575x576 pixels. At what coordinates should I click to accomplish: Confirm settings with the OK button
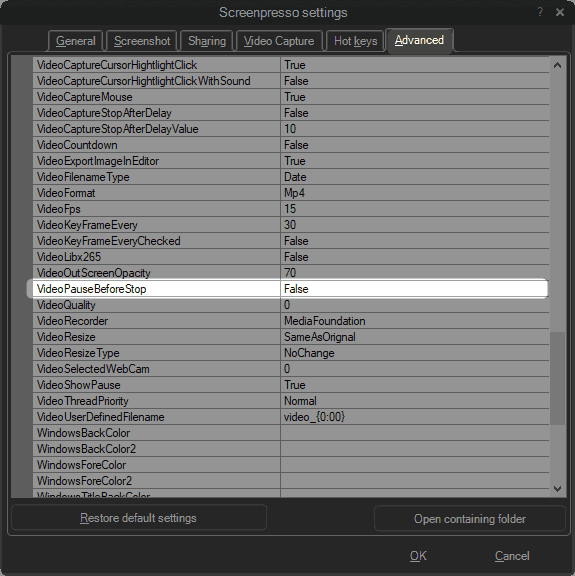418,556
